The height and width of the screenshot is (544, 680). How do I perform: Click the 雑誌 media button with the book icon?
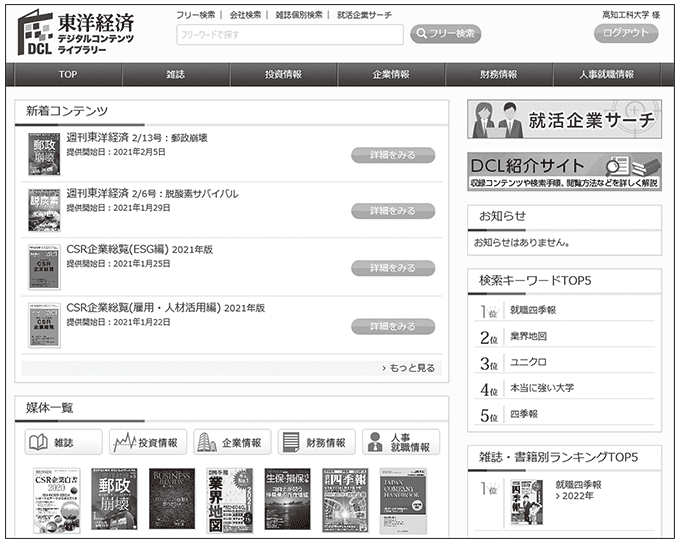(x=63, y=442)
